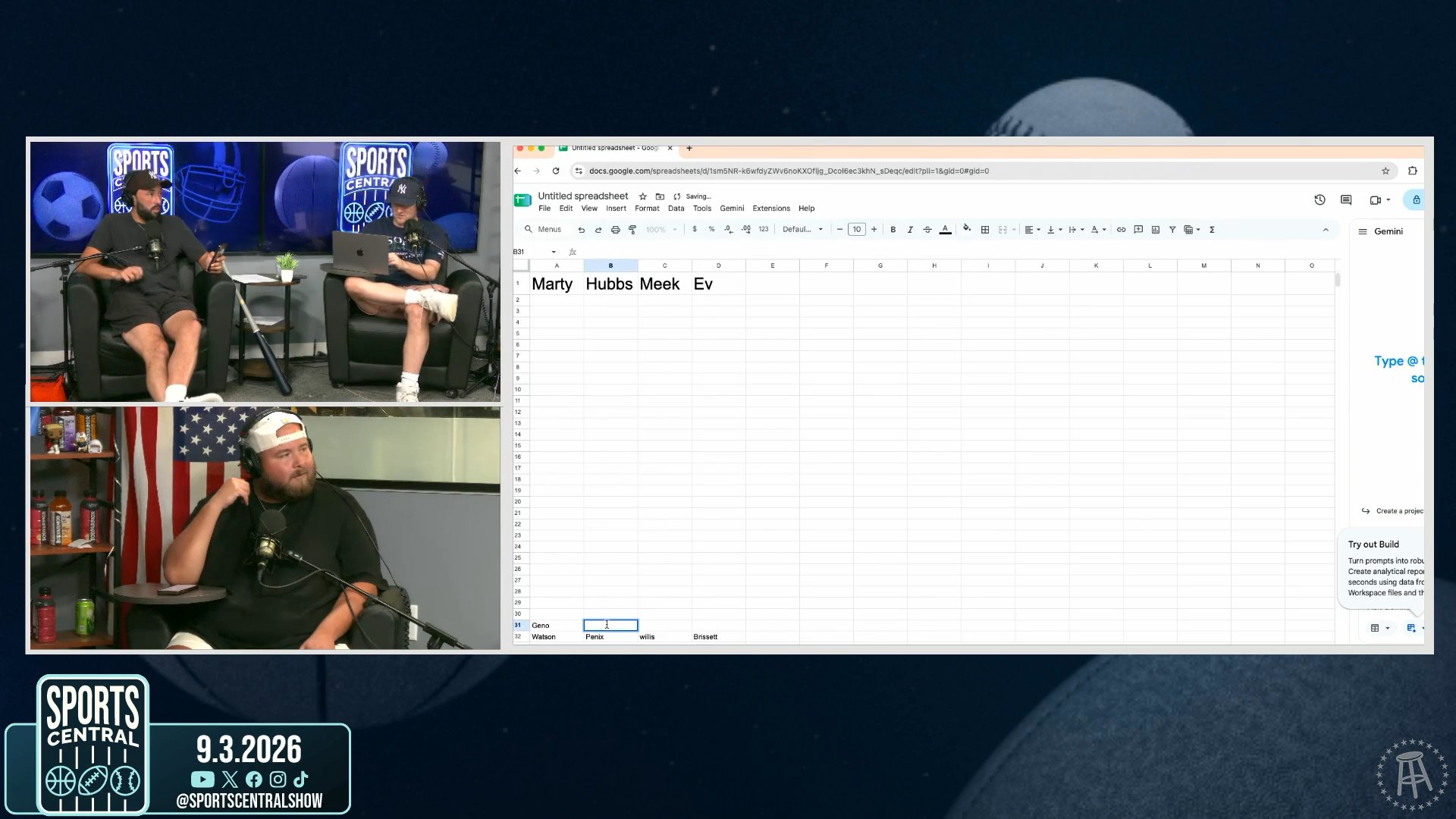Screen dimensions: 1456x819
Task: Open the Google Sheets home icon
Action: coord(522,200)
